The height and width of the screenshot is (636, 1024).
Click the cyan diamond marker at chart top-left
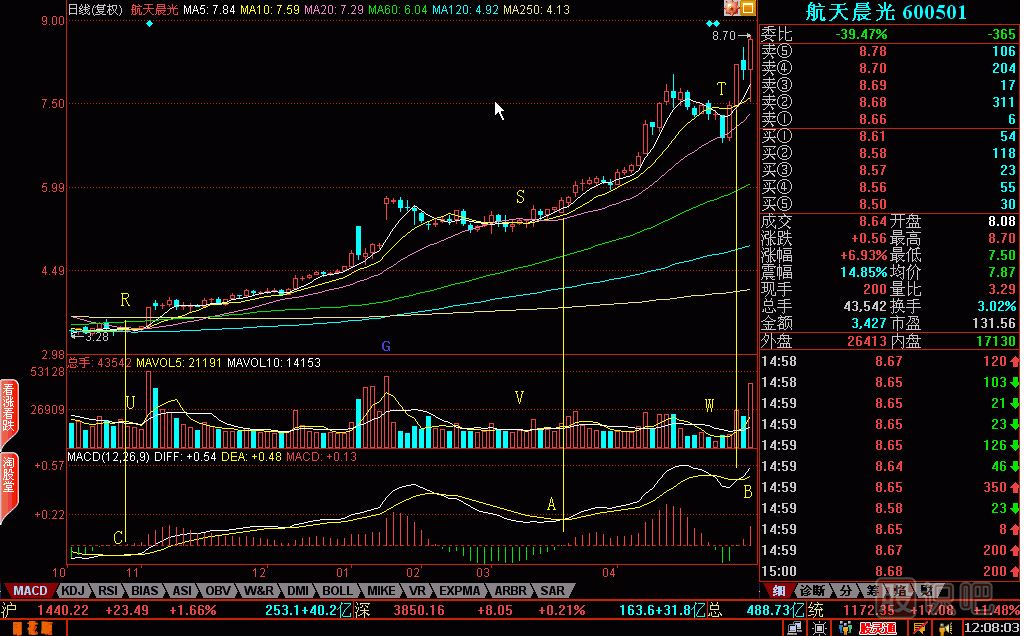(149, 23)
